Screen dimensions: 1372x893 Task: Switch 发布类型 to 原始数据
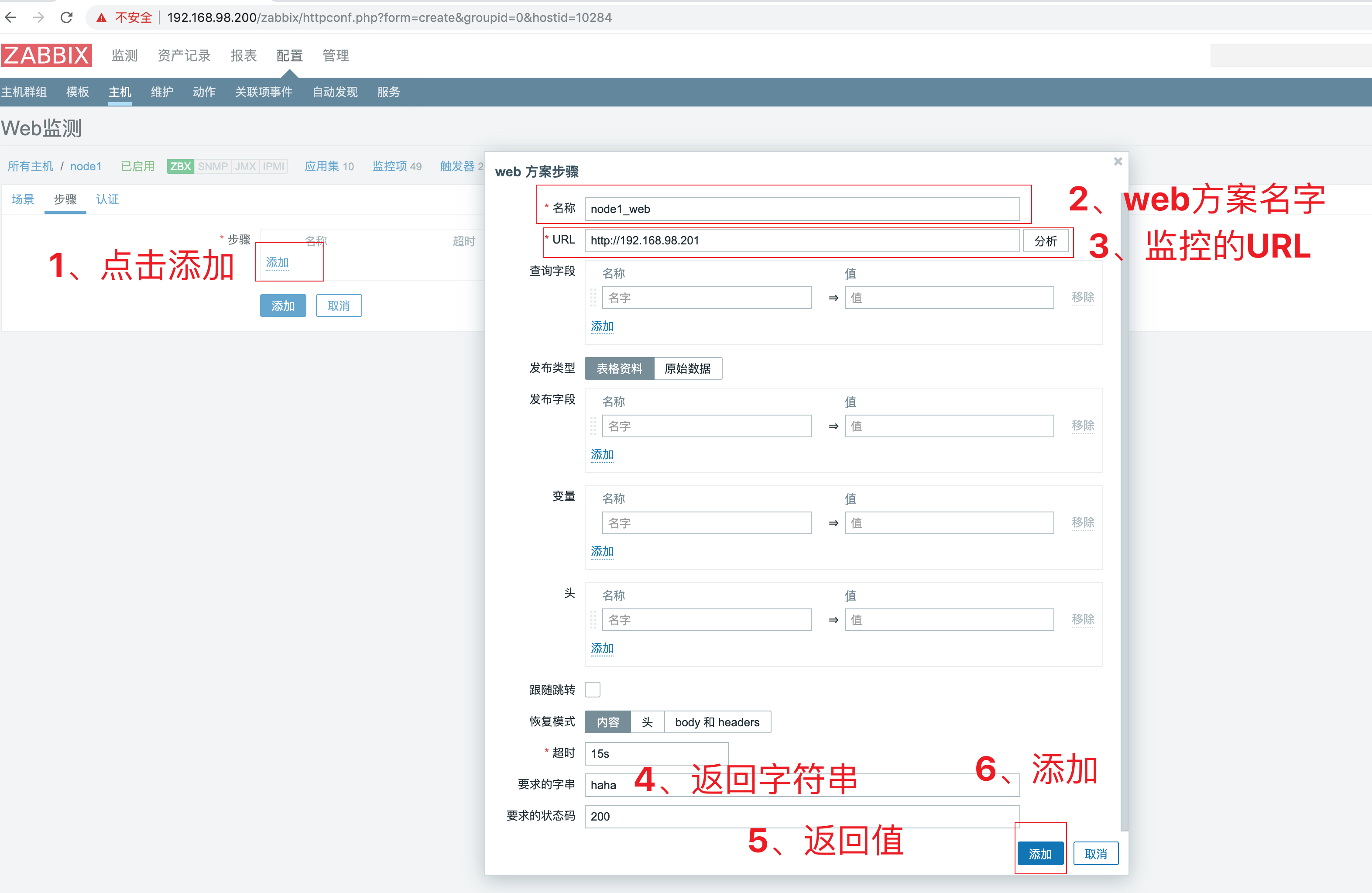point(688,368)
